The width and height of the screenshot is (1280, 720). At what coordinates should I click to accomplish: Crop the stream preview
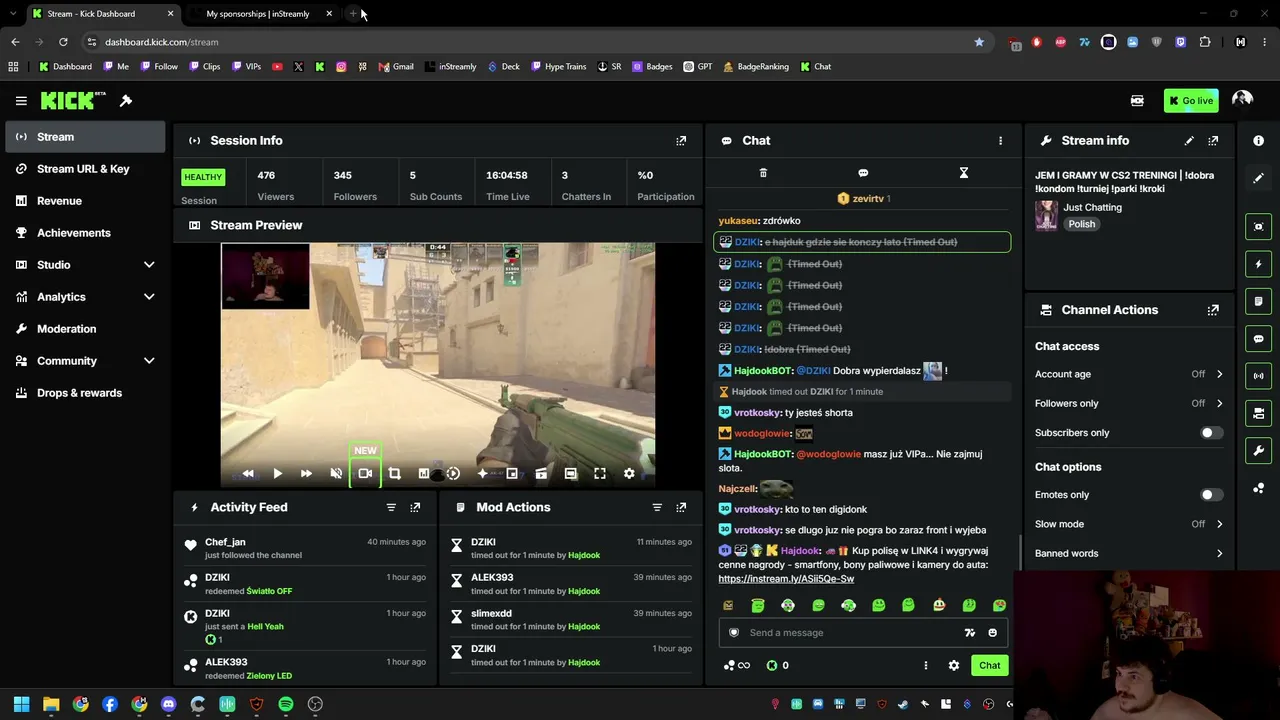(x=394, y=473)
